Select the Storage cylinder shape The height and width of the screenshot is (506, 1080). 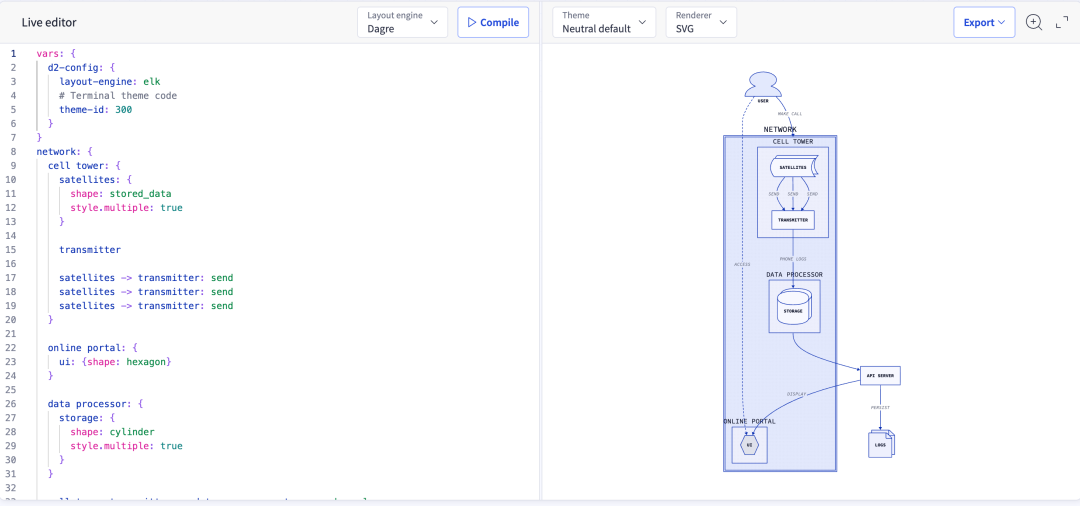(793, 306)
